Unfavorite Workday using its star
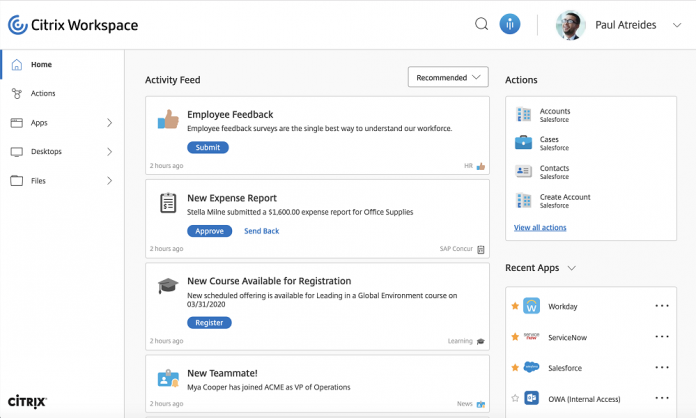 (x=515, y=306)
